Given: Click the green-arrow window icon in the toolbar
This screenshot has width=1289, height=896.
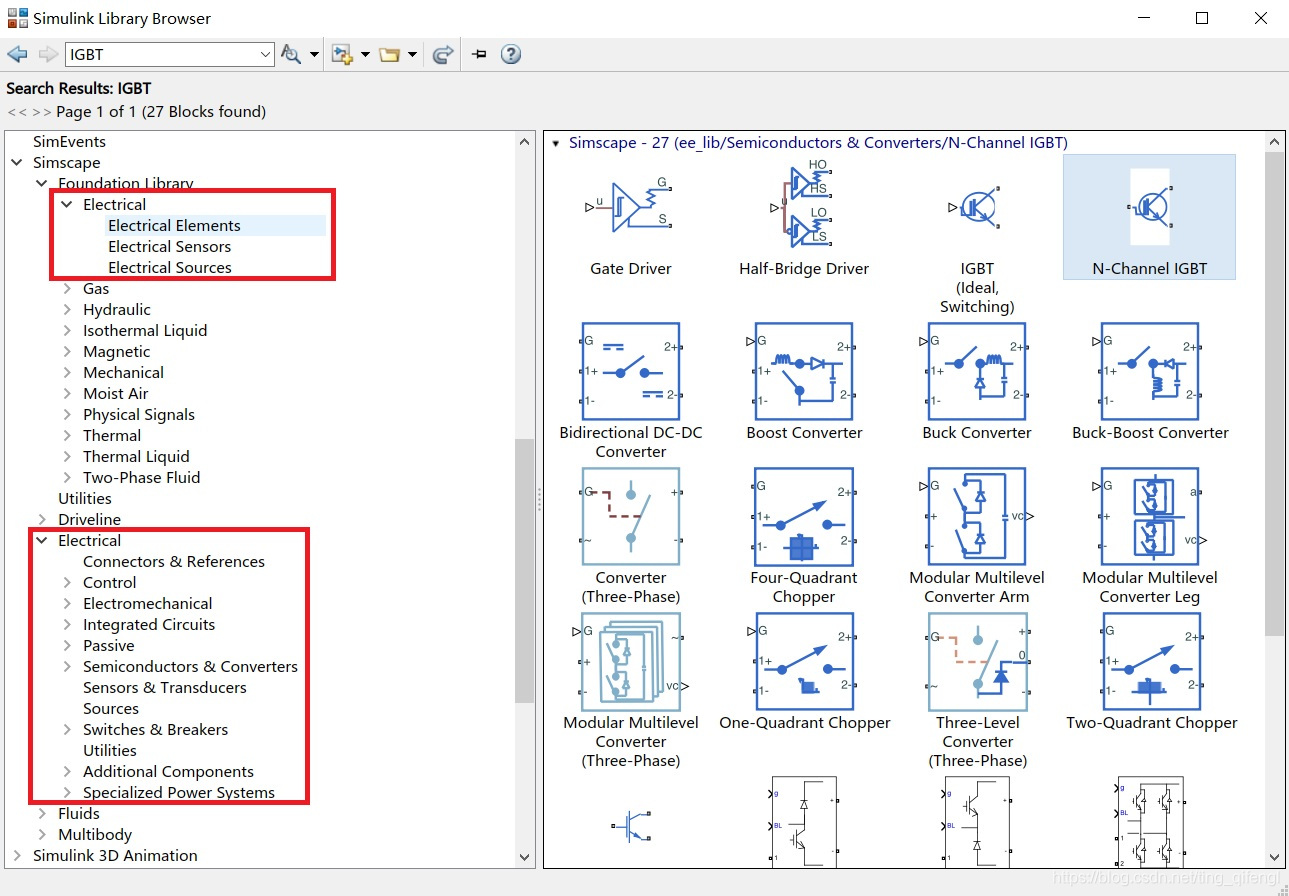Looking at the screenshot, I should tap(443, 54).
